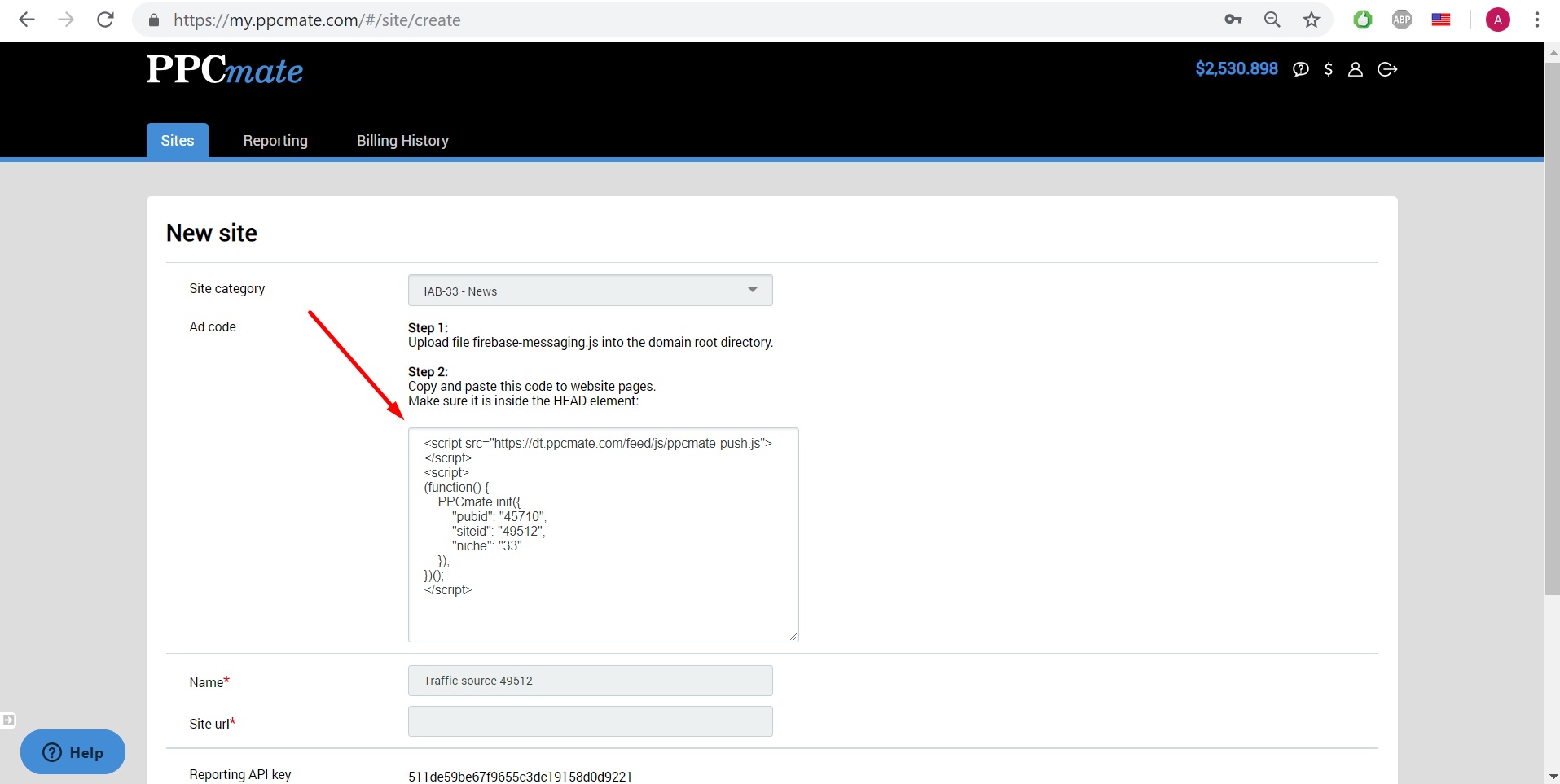Image resolution: width=1560 pixels, height=784 pixels.
Task: Click the logout icon in header
Action: point(1387,69)
